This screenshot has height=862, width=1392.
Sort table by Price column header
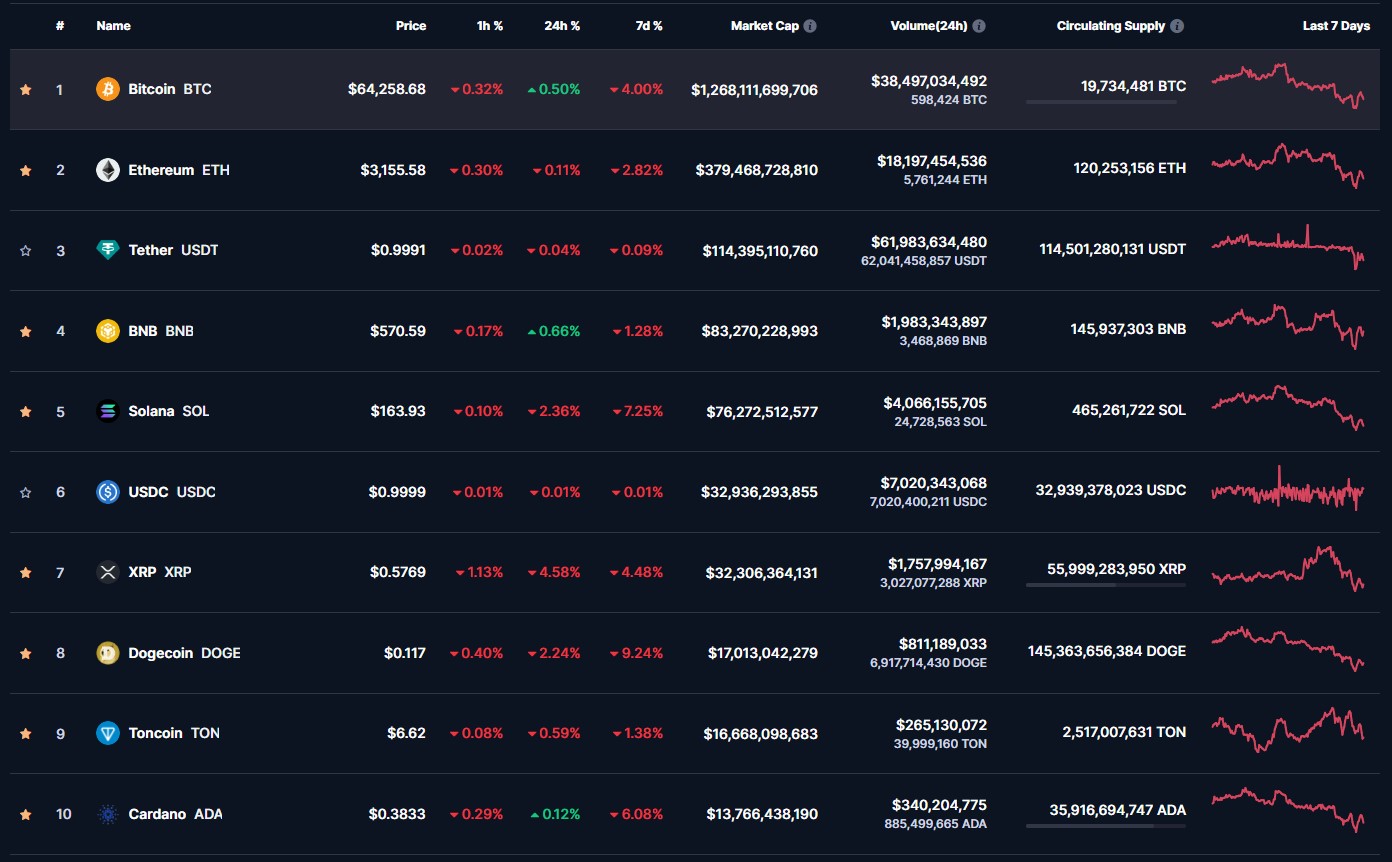pyautogui.click(x=411, y=26)
